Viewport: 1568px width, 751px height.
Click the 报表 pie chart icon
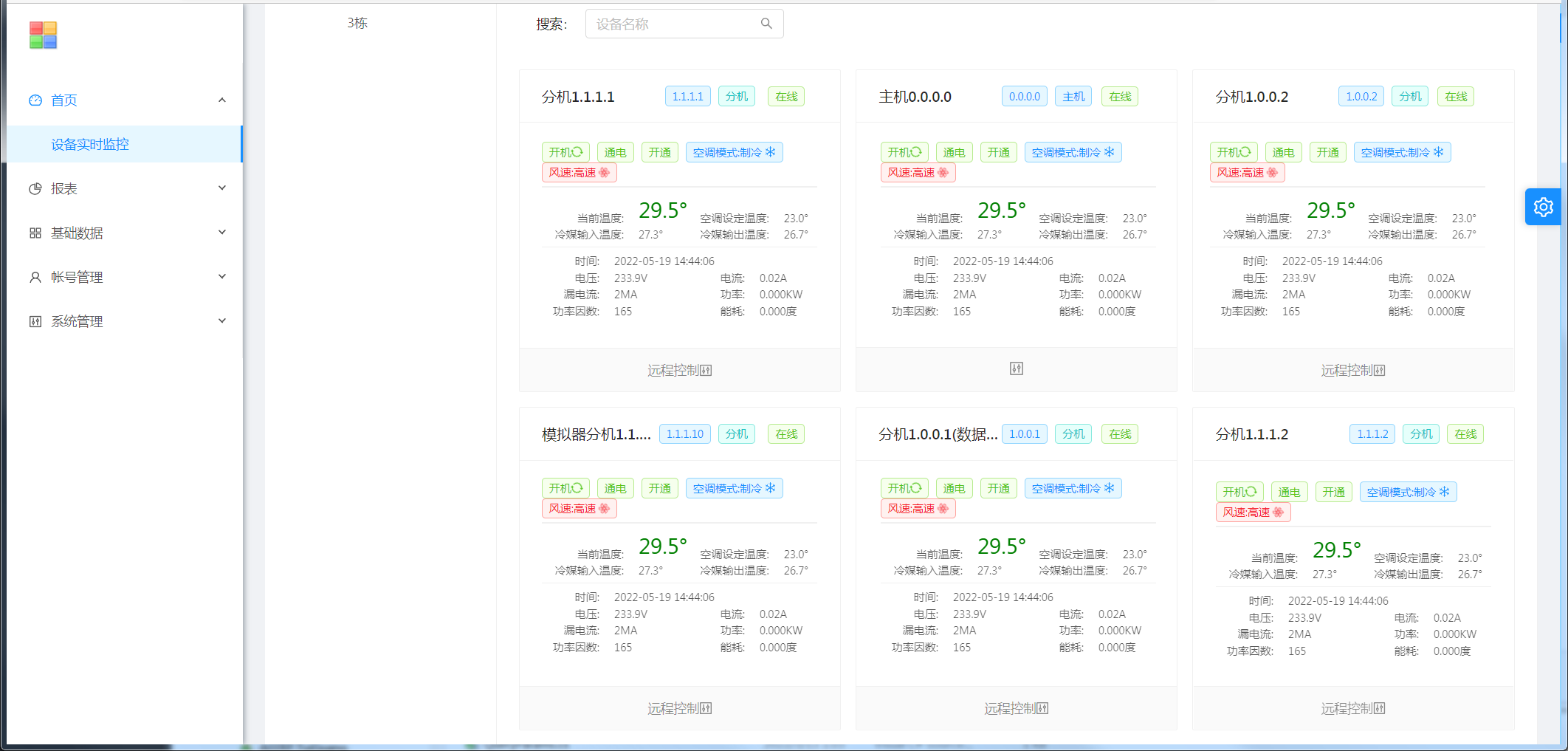pos(35,189)
